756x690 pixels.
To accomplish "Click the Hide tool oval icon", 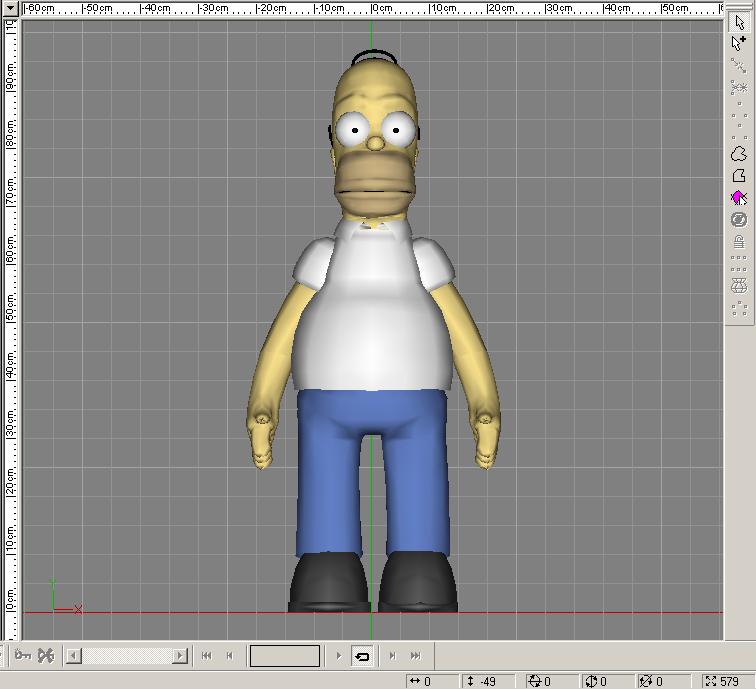I will [x=739, y=220].
